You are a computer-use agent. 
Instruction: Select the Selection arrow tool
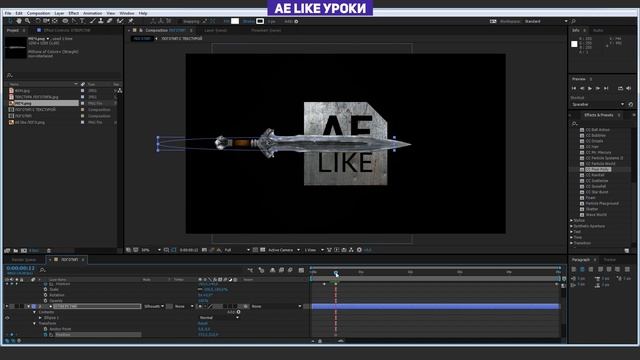pos(10,21)
